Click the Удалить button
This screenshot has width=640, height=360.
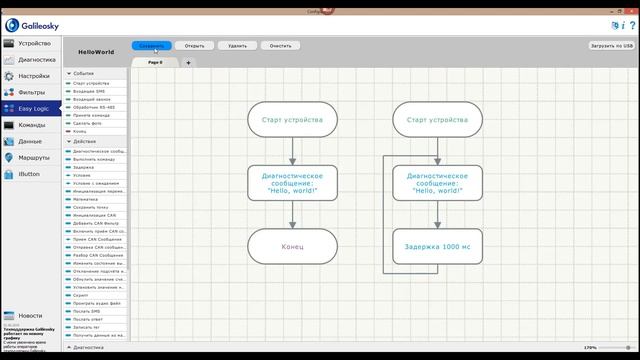pyautogui.click(x=238, y=46)
